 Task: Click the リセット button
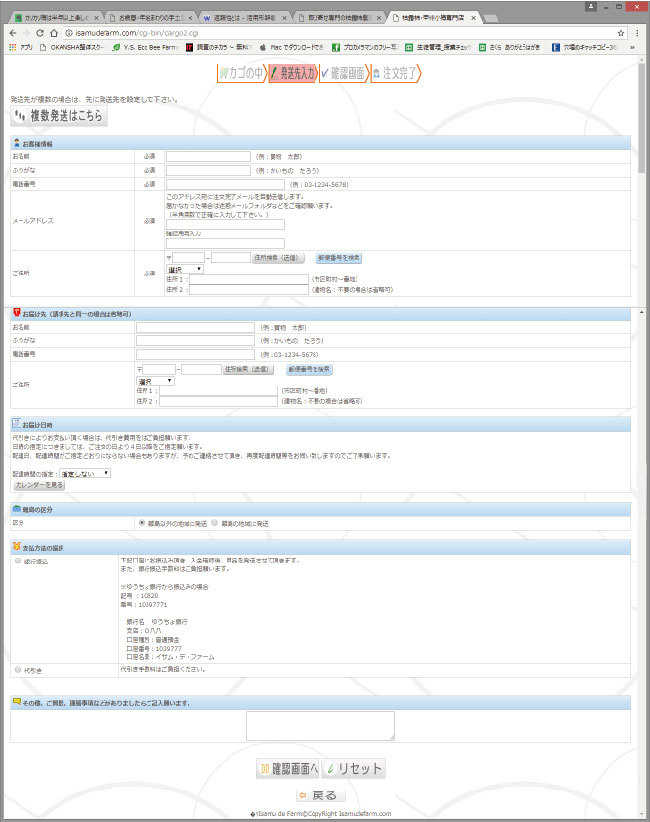pos(354,769)
